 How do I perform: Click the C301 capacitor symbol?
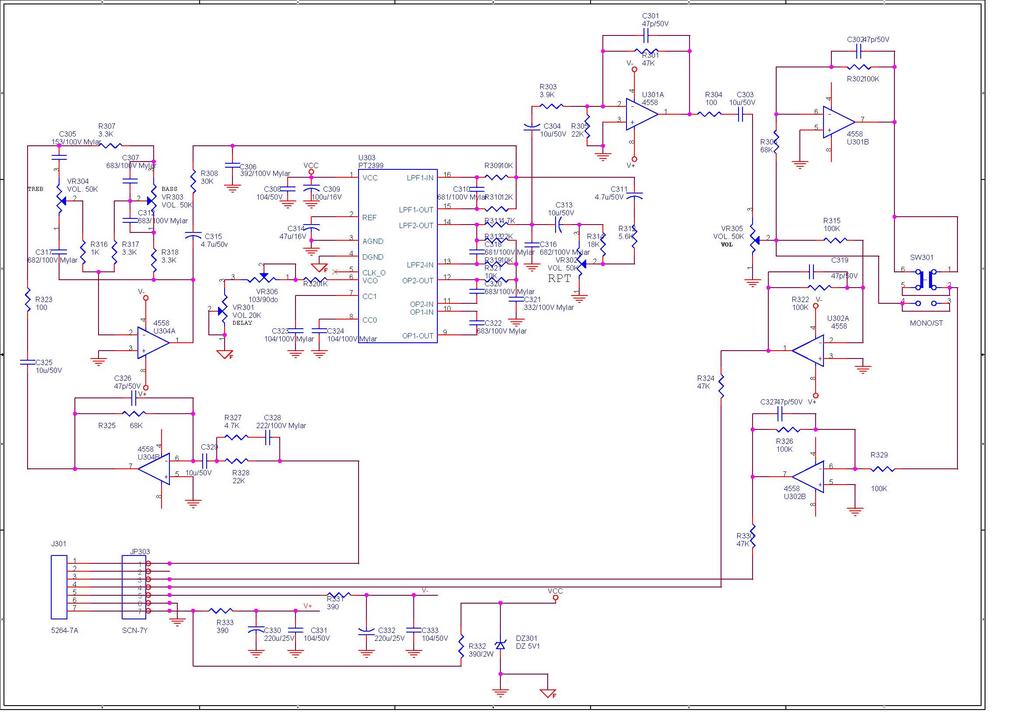tap(646, 36)
